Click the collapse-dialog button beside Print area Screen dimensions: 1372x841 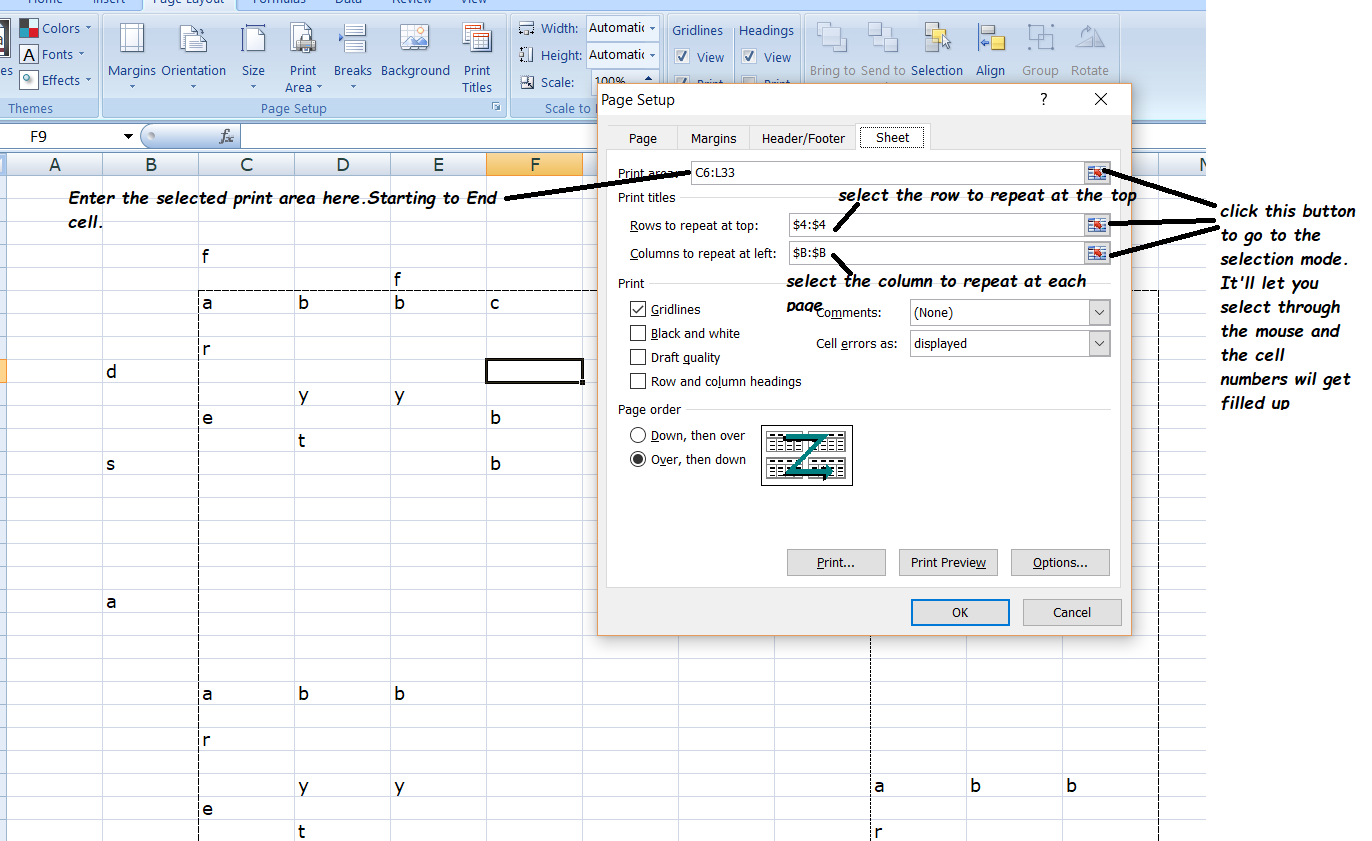1097,172
